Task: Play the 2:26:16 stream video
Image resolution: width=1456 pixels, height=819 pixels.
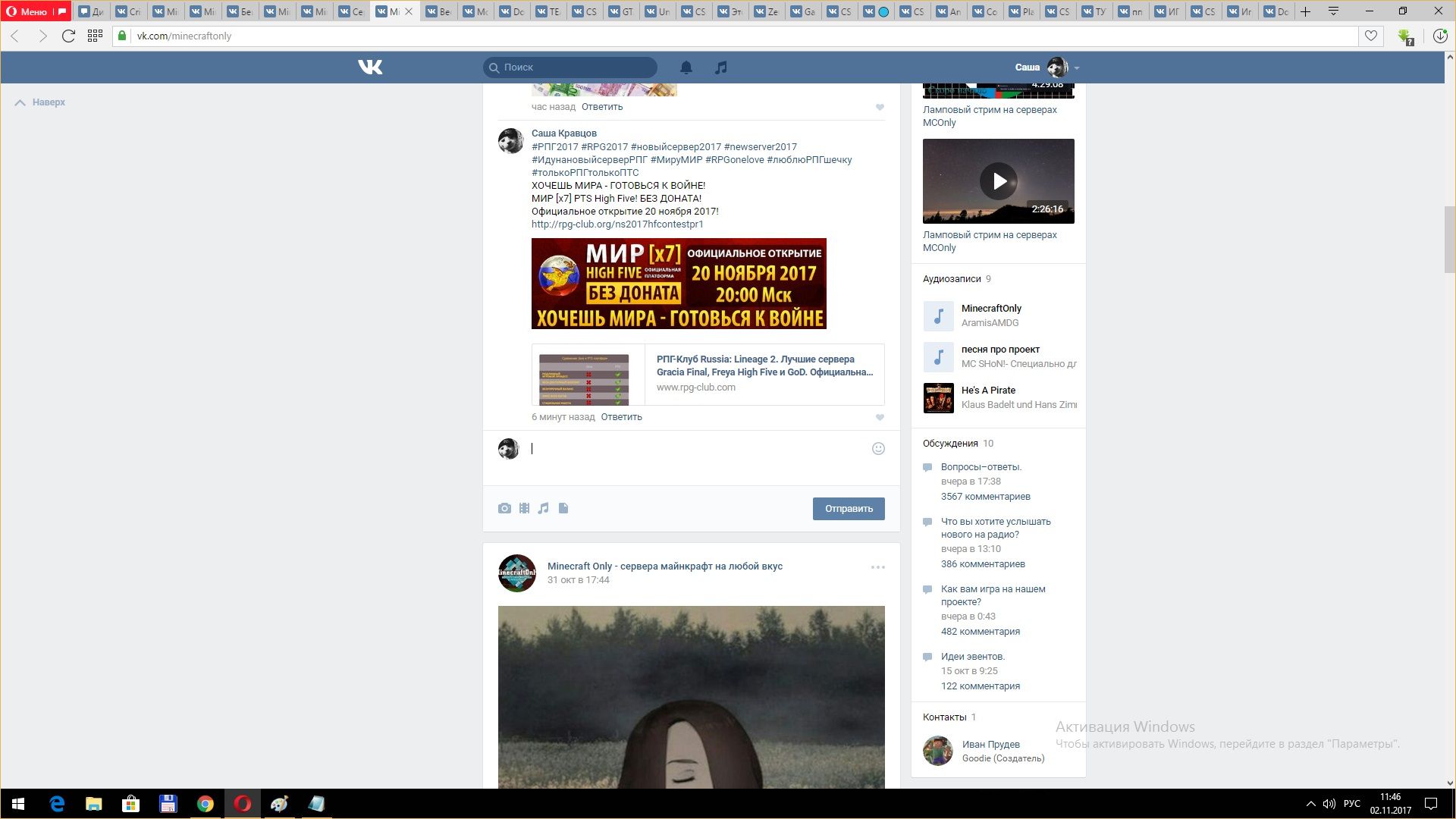Action: [x=999, y=181]
